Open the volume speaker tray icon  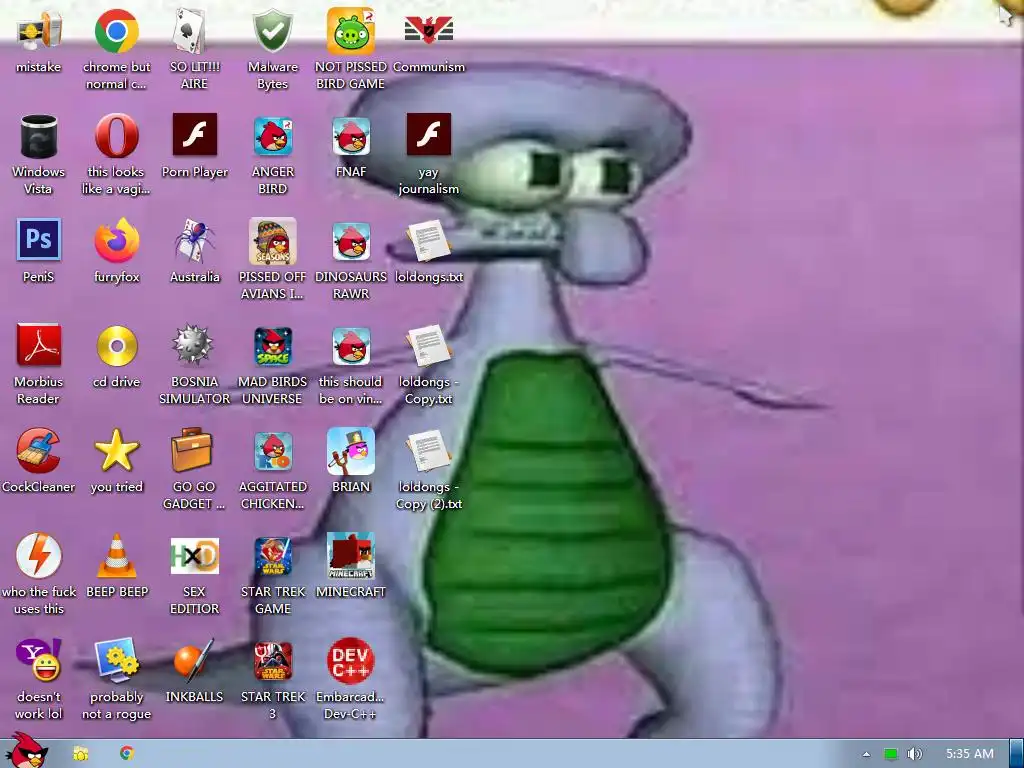914,754
